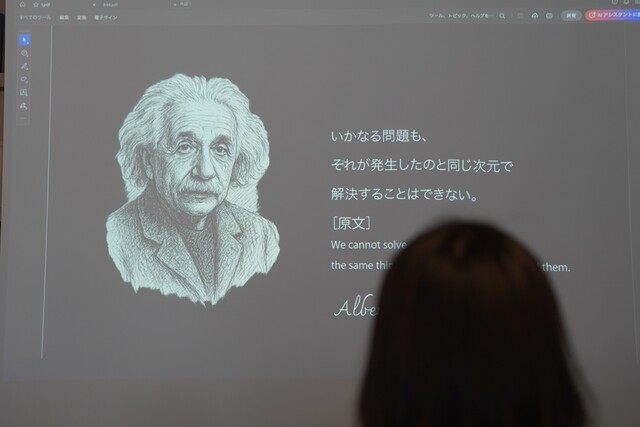Click the text line いかなる問題も、

pyautogui.click(x=379, y=136)
